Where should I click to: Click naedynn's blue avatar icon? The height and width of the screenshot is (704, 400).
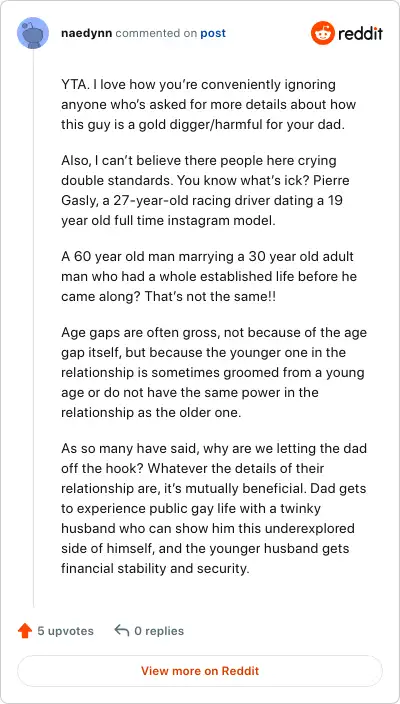pos(33,33)
